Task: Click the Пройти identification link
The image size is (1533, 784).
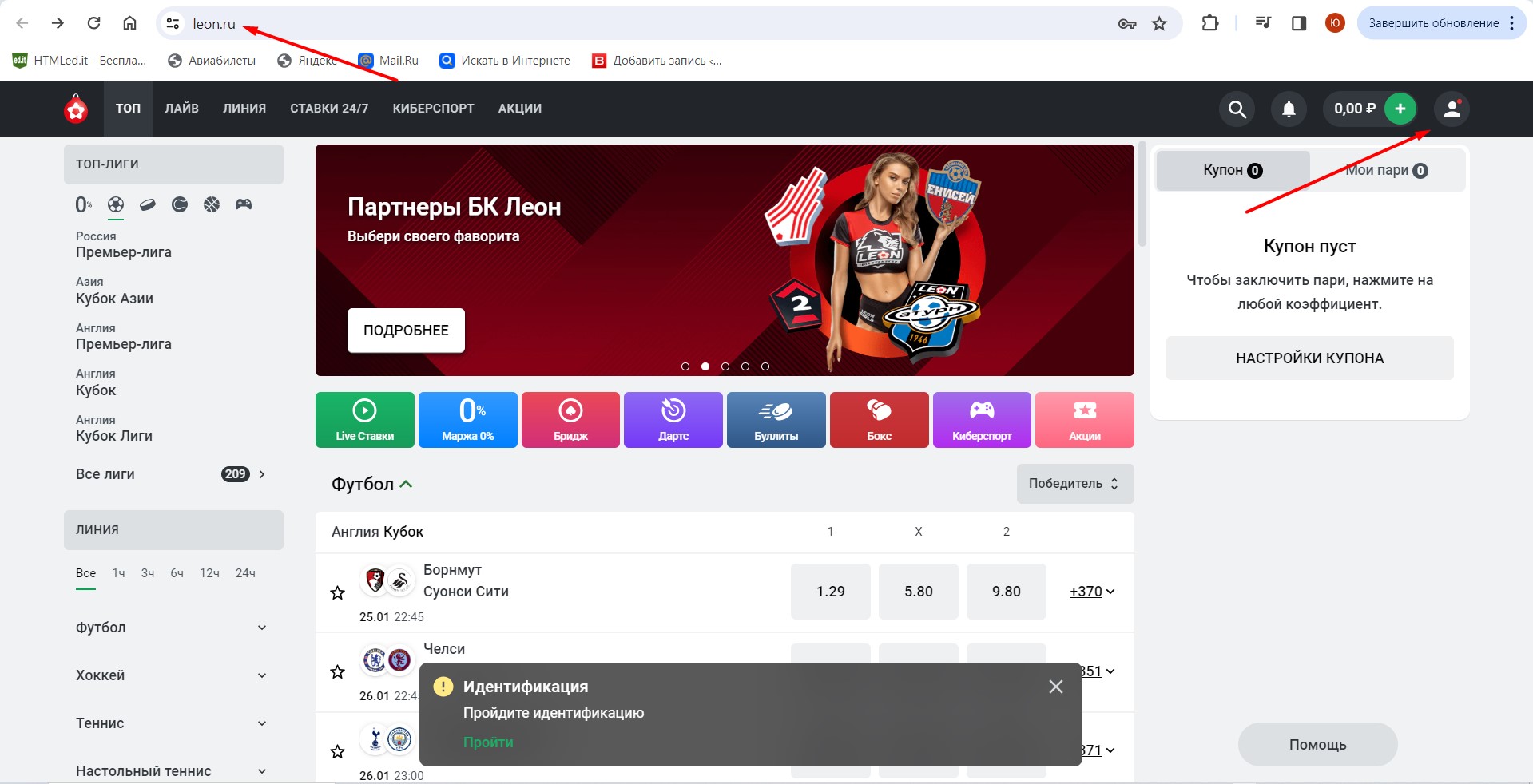Action: point(488,742)
